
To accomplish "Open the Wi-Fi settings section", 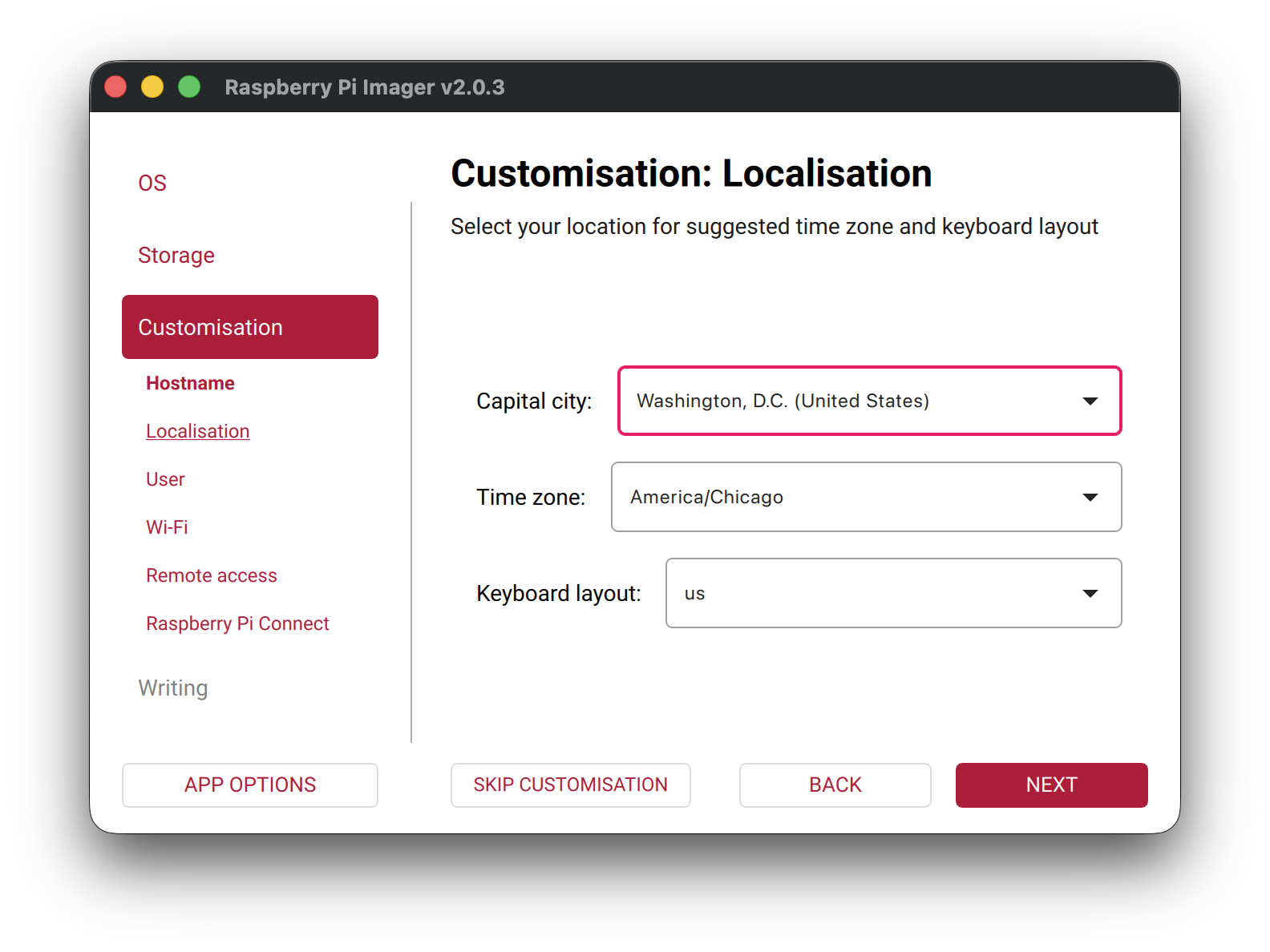I will tap(167, 527).
